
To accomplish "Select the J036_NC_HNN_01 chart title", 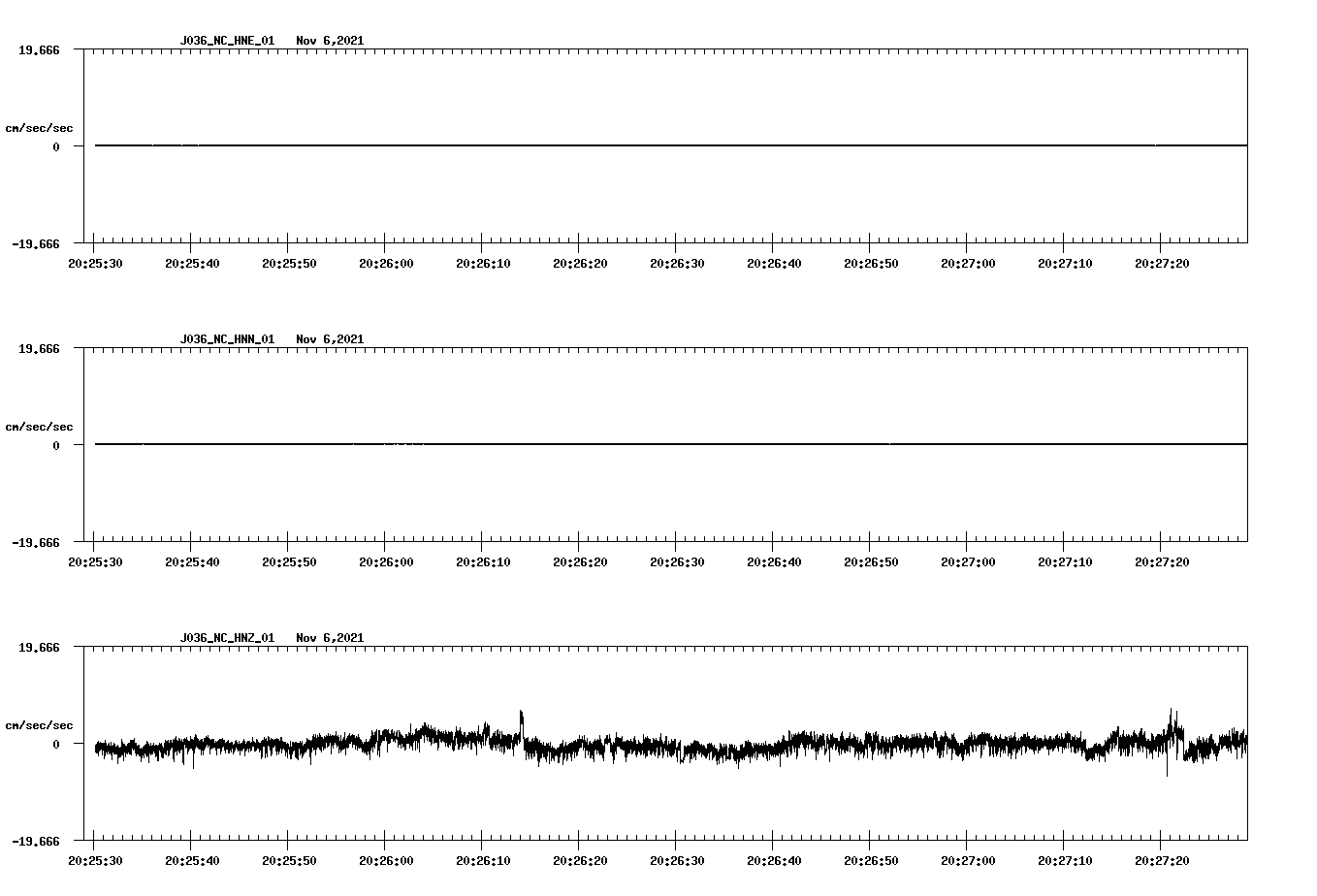I will coord(227,339).
